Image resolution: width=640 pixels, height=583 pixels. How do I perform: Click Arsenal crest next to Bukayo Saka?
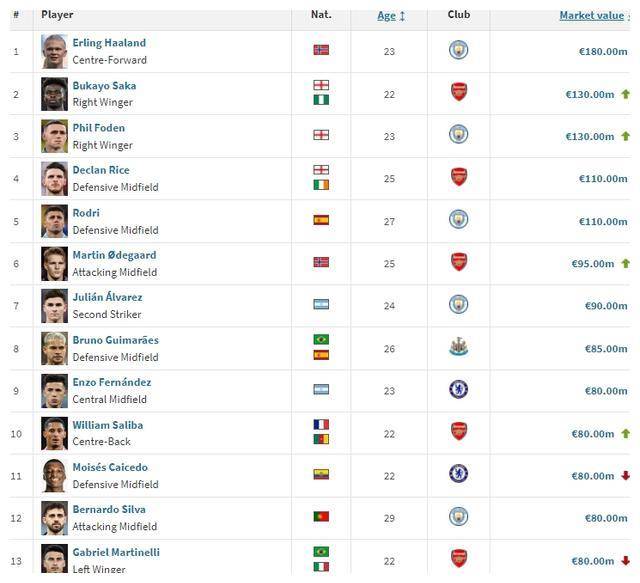coord(458,93)
